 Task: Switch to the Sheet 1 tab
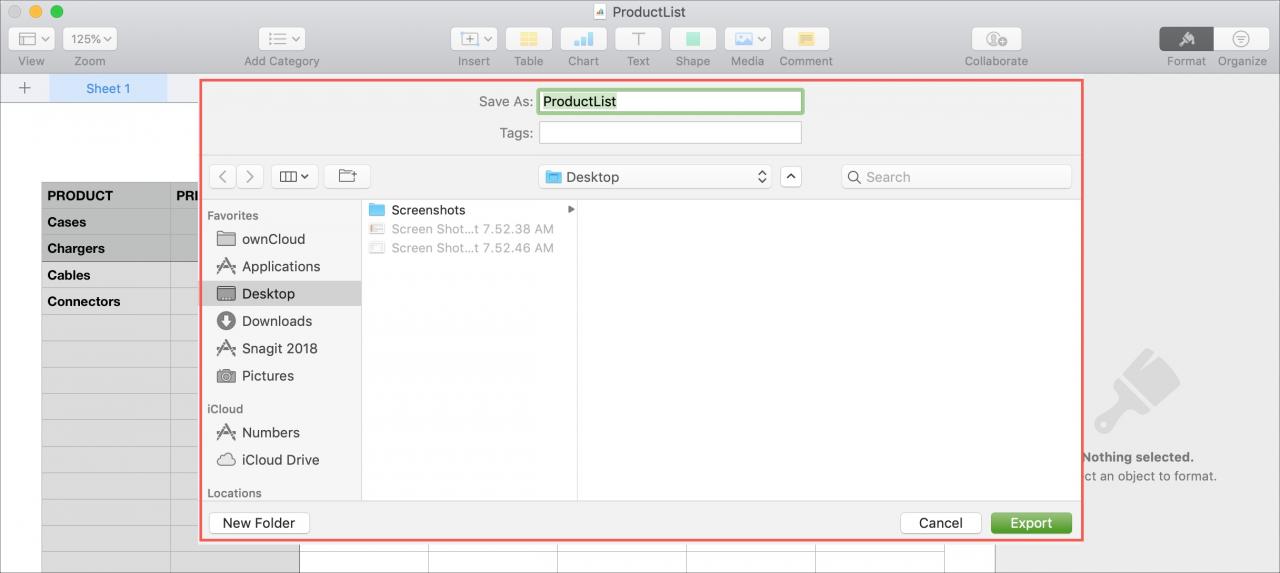[108, 88]
